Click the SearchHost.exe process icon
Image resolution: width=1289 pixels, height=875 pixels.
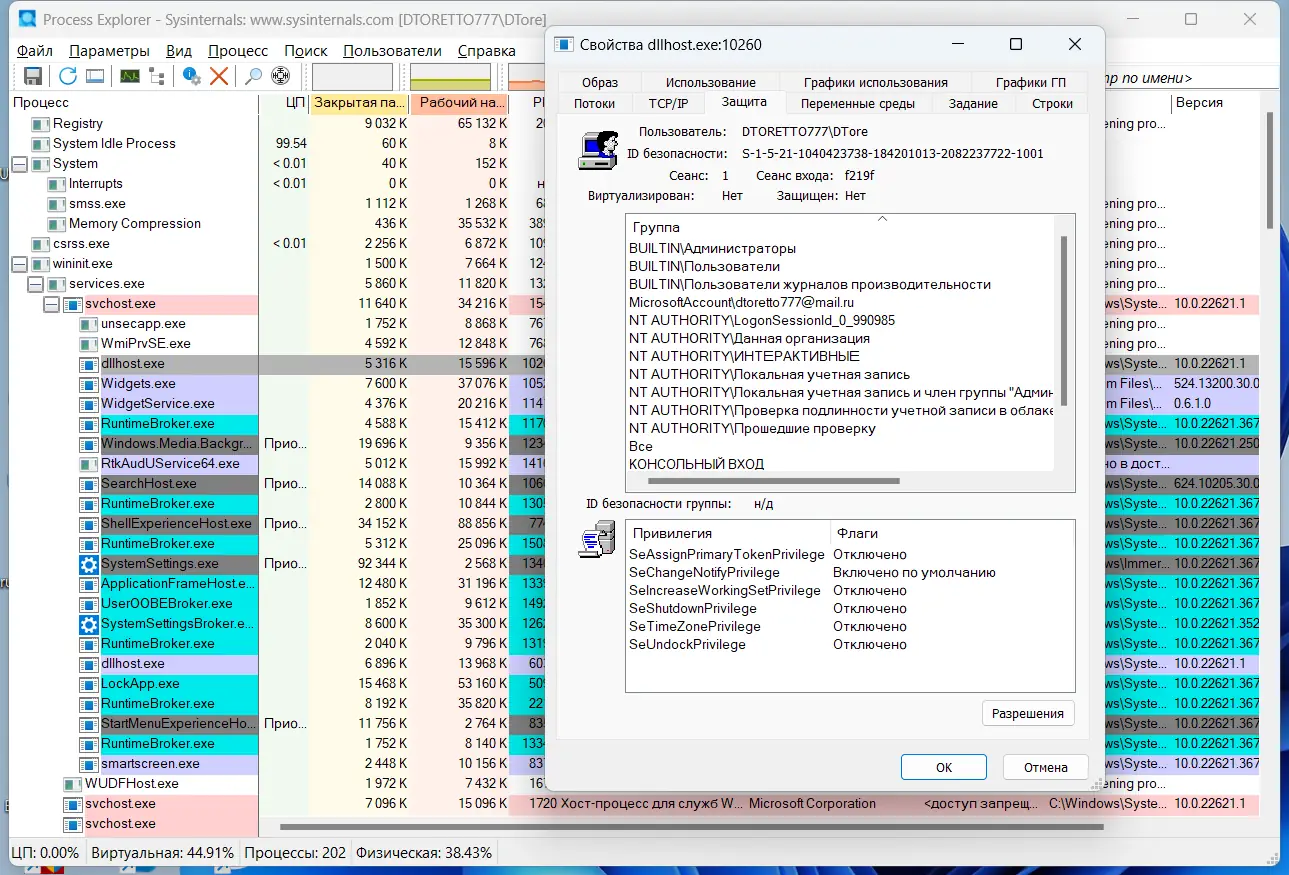tap(90, 484)
